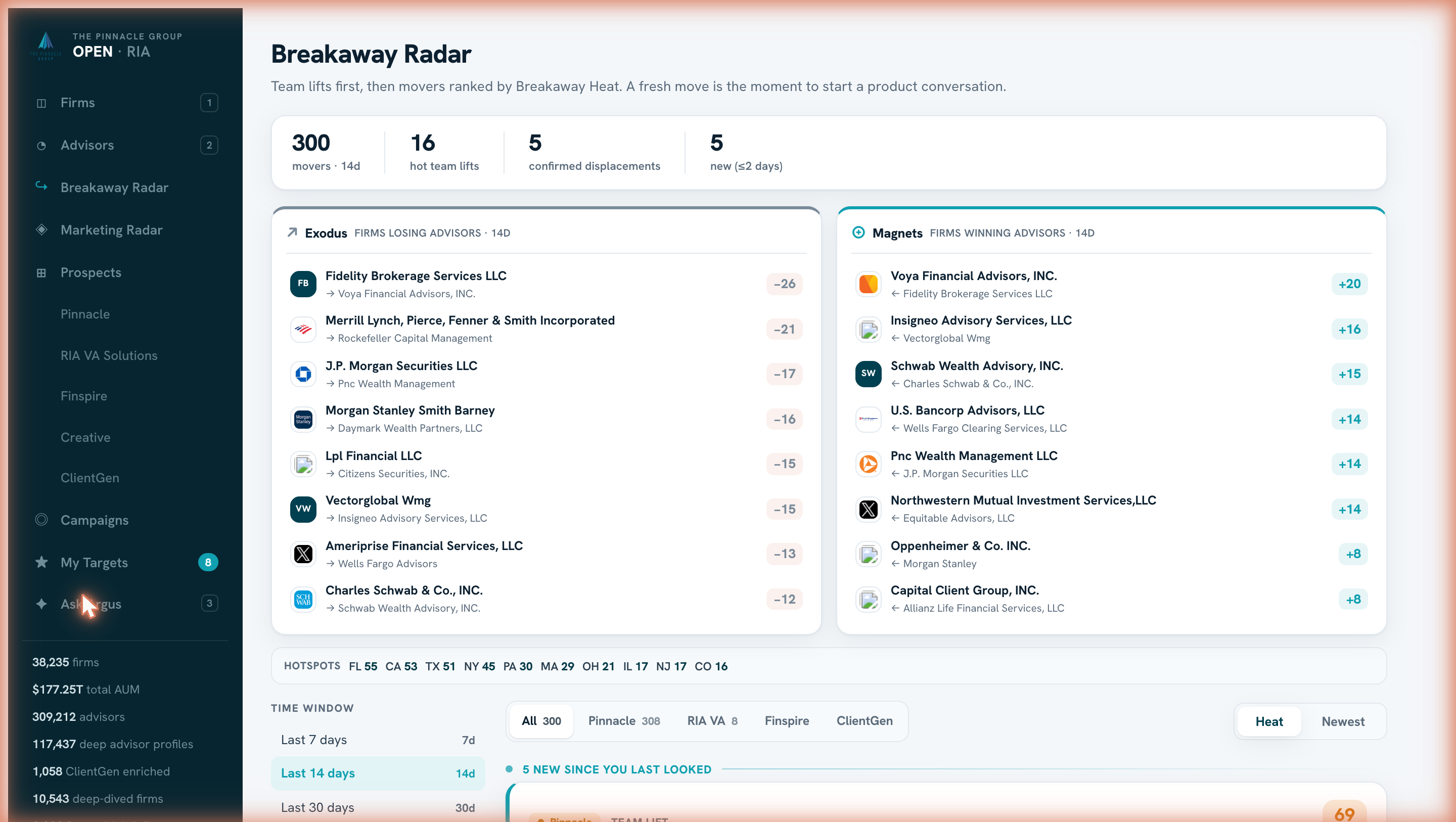Click the Lpl Financial logo icon
Screen dimensions: 1456x822
point(303,464)
